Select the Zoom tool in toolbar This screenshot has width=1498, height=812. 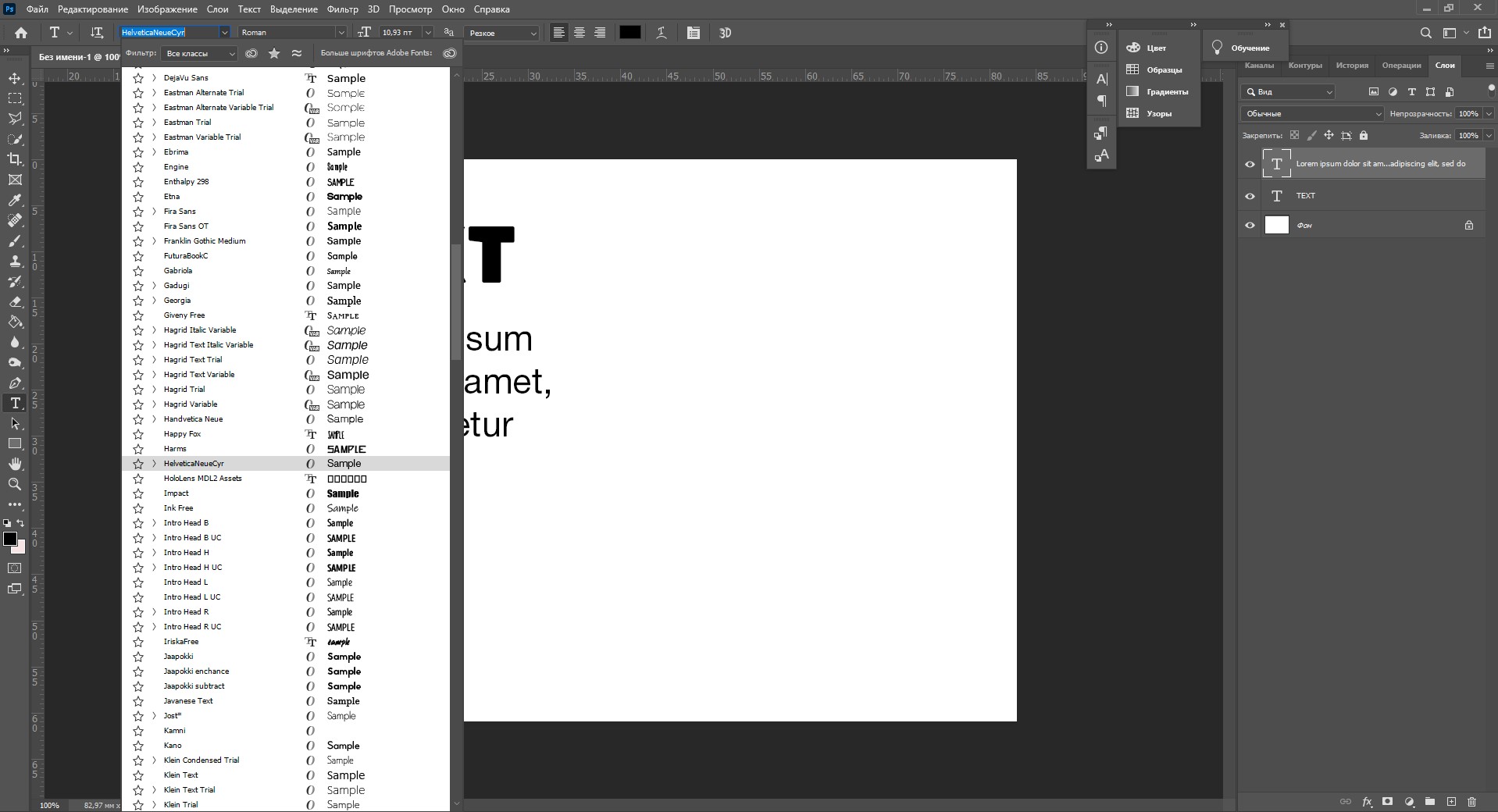tap(15, 484)
